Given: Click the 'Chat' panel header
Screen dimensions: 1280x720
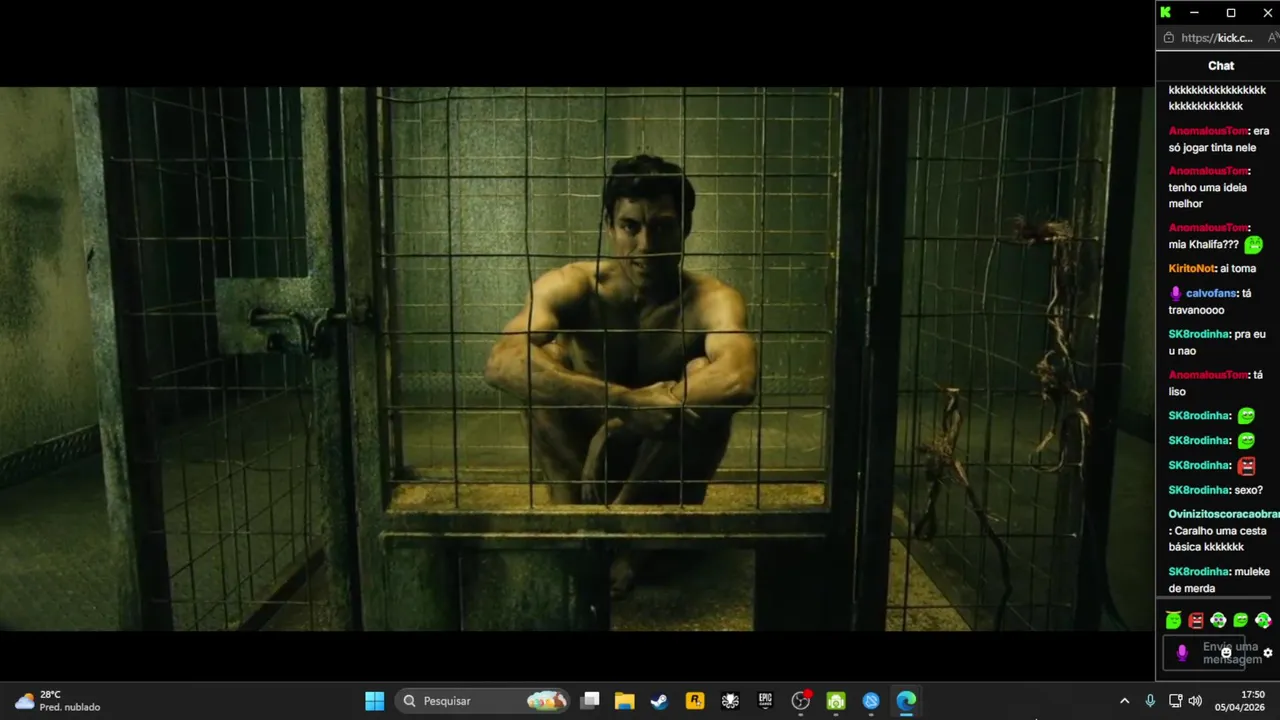Looking at the screenshot, I should pos(1221,66).
